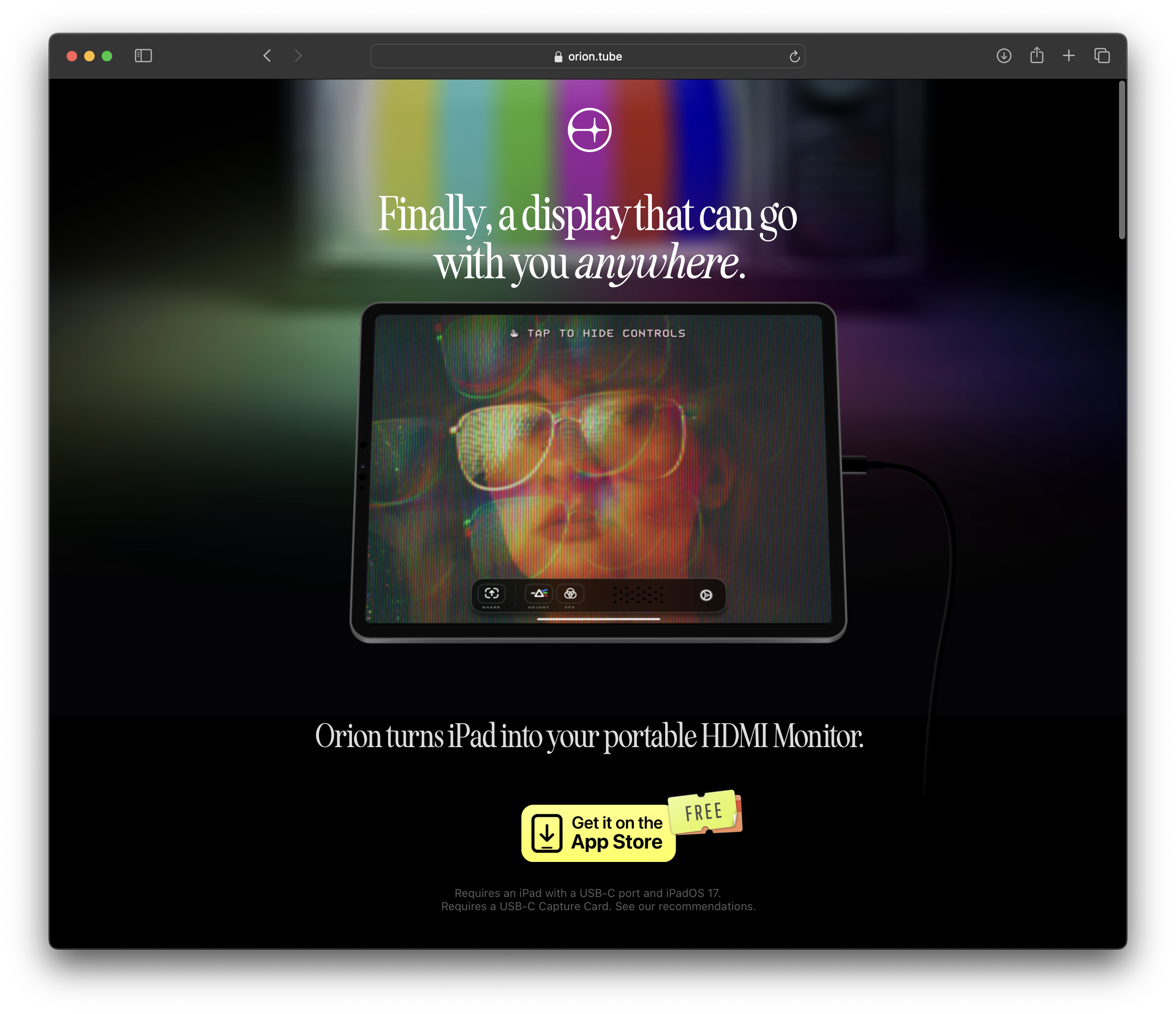Tap the 'Tap to hide controls' label
Screen dimensions: 1176x1014
click(x=598, y=333)
